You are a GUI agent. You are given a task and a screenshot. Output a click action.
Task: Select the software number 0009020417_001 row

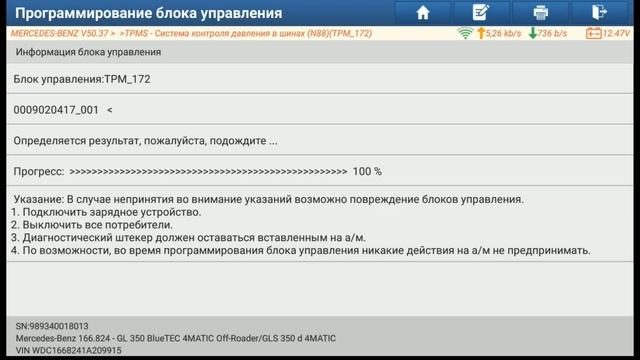click(320, 110)
